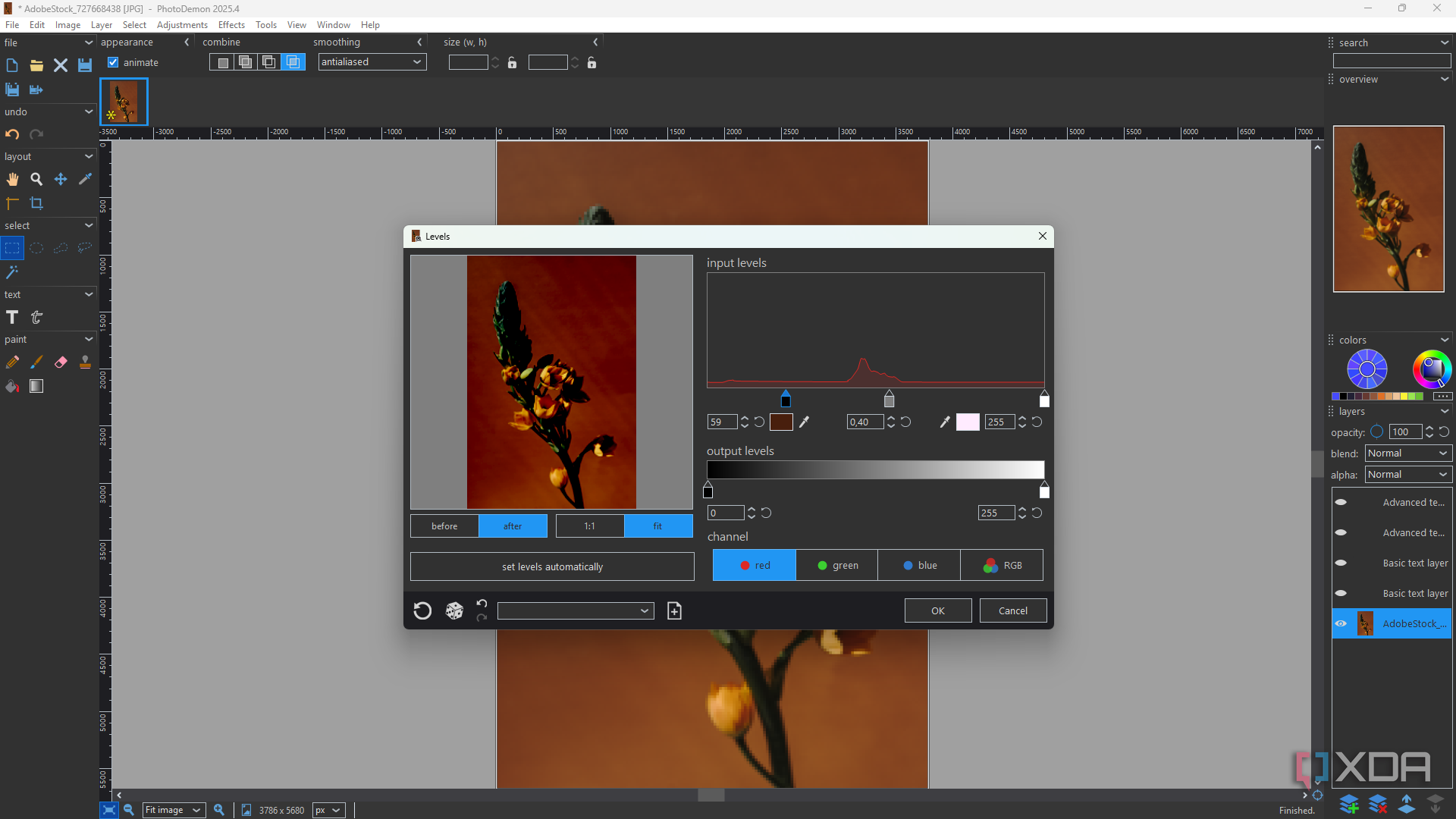Click set levels automatically button
This screenshot has width=1456, height=819.
[552, 566]
